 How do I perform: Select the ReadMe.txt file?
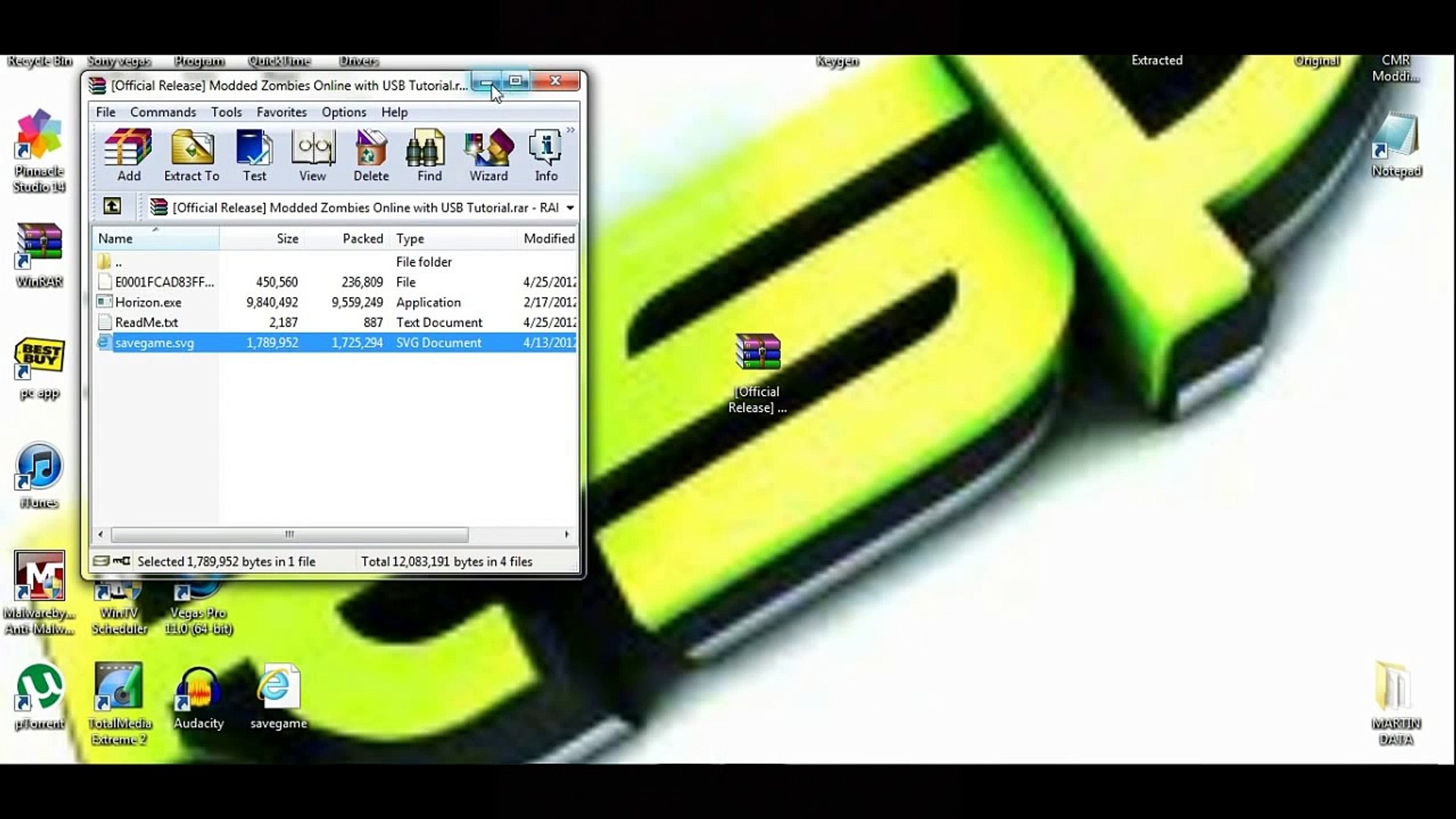(x=146, y=323)
